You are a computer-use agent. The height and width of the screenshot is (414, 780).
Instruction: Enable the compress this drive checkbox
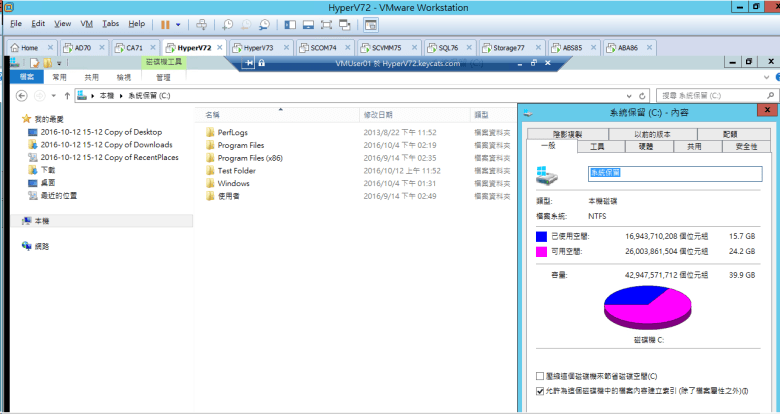(x=541, y=376)
